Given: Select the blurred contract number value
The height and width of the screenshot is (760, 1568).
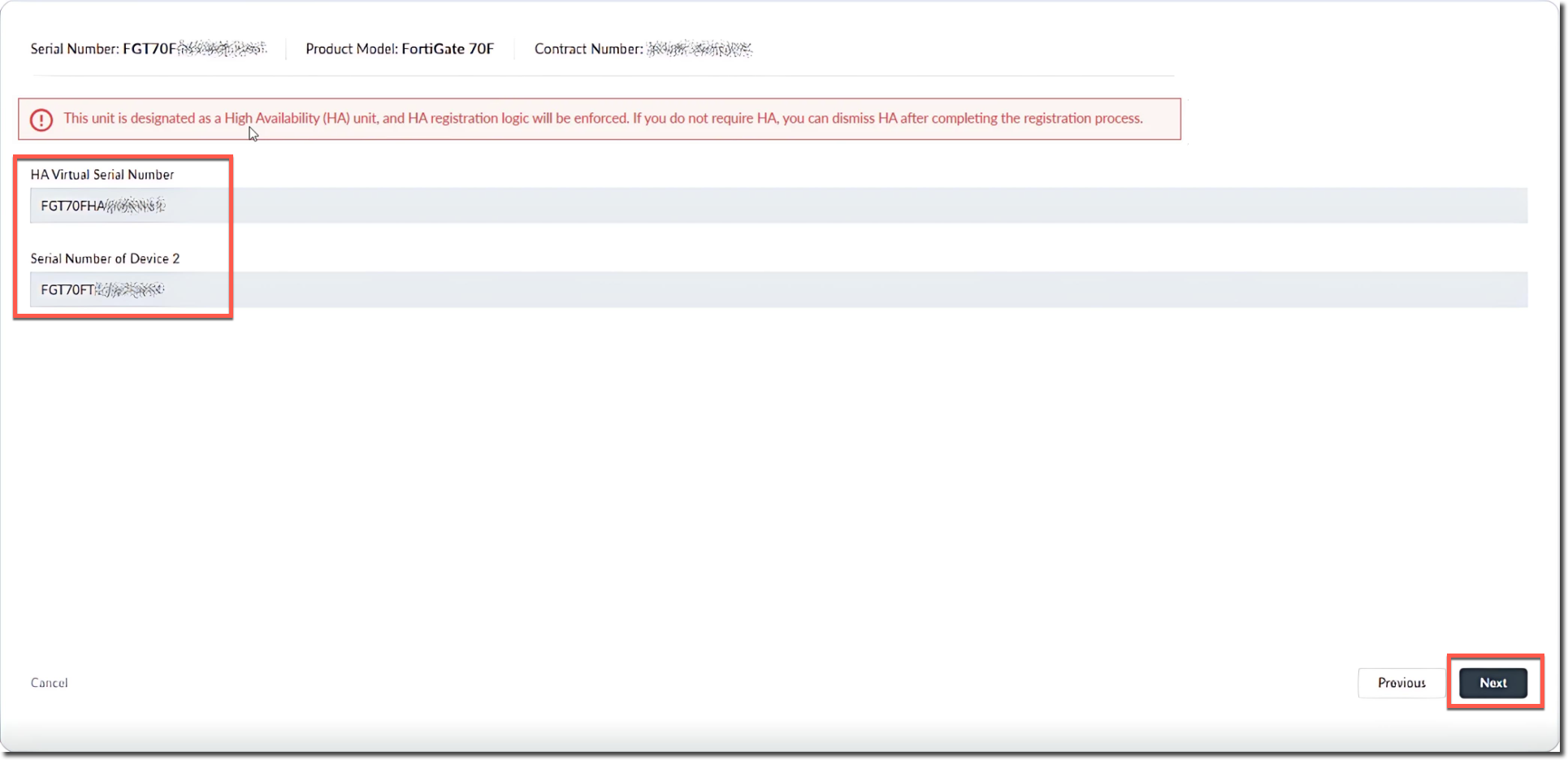Looking at the screenshot, I should pyautogui.click(x=700, y=49).
